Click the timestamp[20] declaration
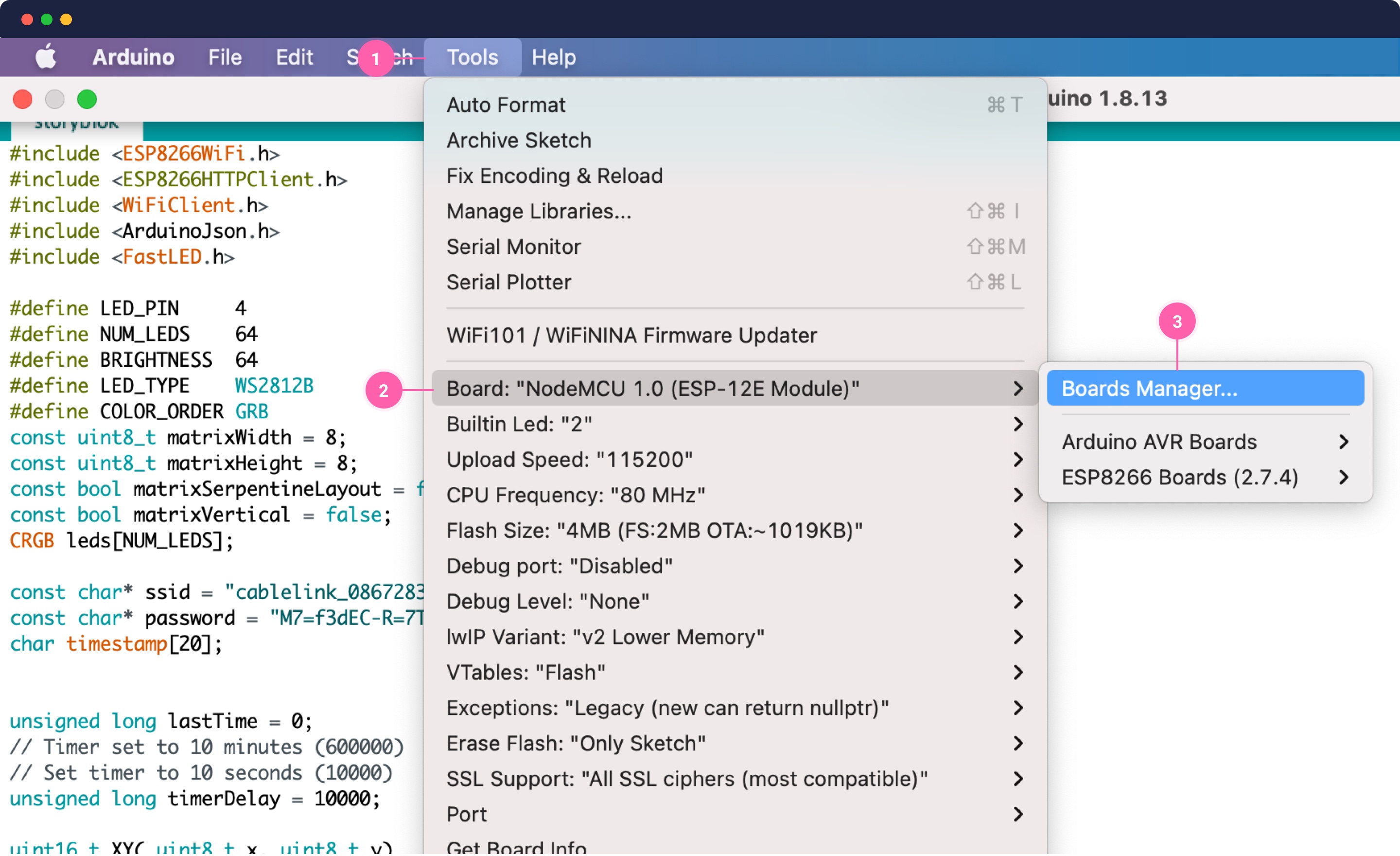 pyautogui.click(x=117, y=644)
